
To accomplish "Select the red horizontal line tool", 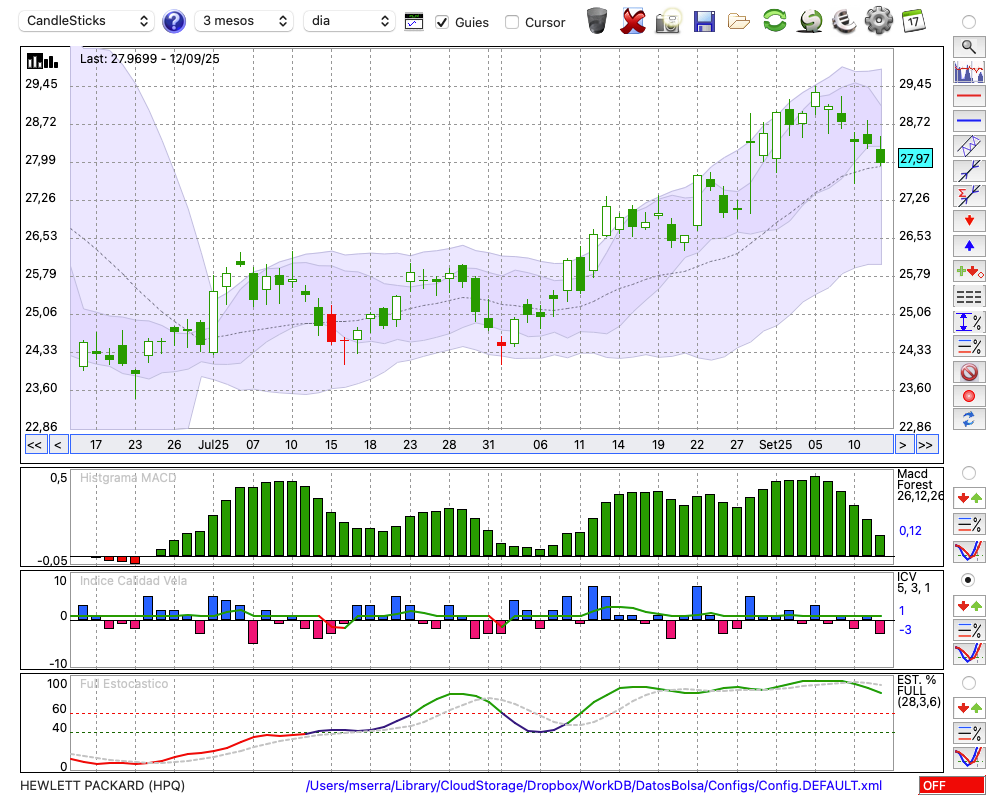I will [x=969, y=96].
